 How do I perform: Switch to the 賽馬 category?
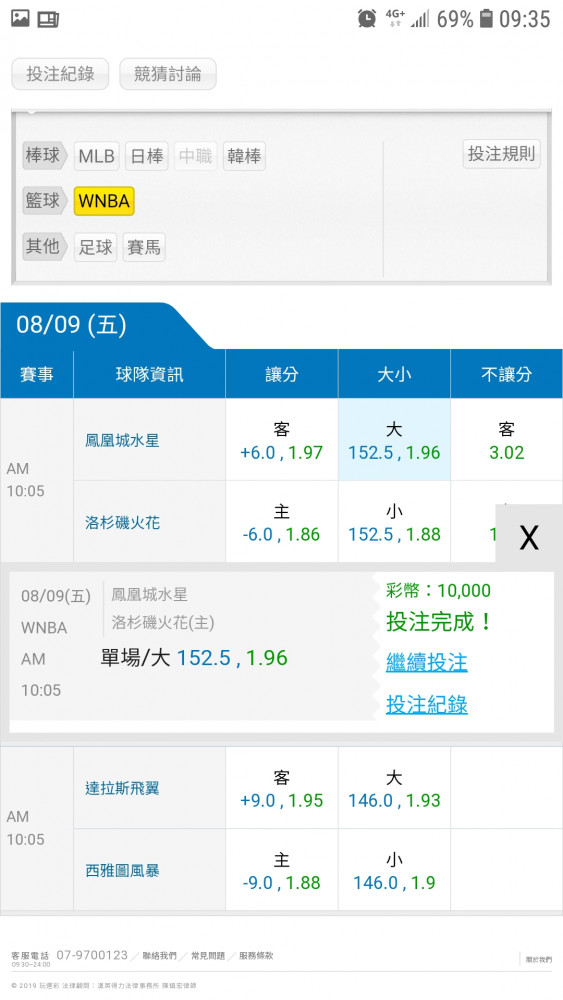tap(144, 247)
